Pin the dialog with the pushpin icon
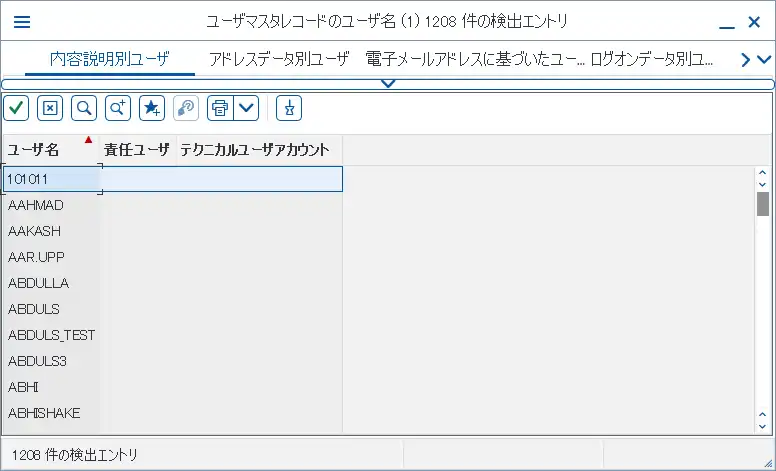 (289, 108)
